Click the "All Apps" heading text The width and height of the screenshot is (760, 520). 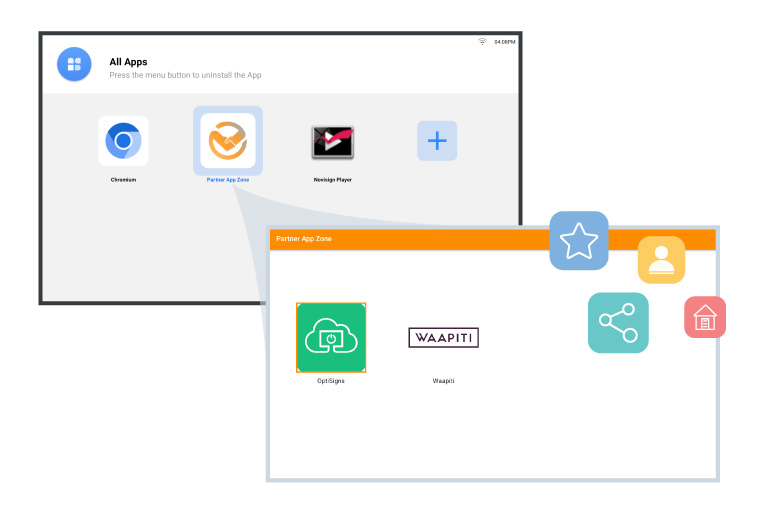[x=128, y=62]
